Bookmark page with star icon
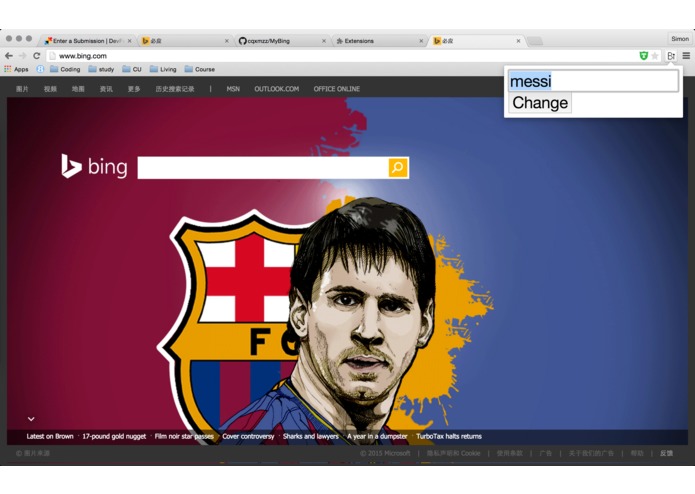 pyautogui.click(x=655, y=56)
